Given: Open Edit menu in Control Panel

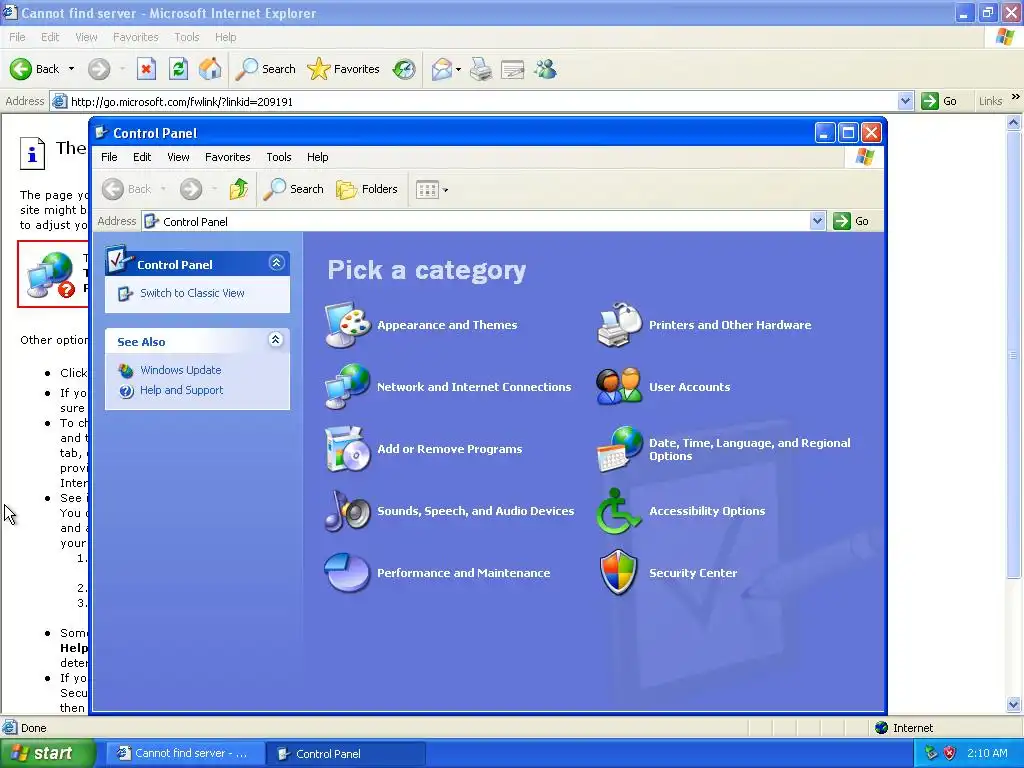Looking at the screenshot, I should coord(142,157).
